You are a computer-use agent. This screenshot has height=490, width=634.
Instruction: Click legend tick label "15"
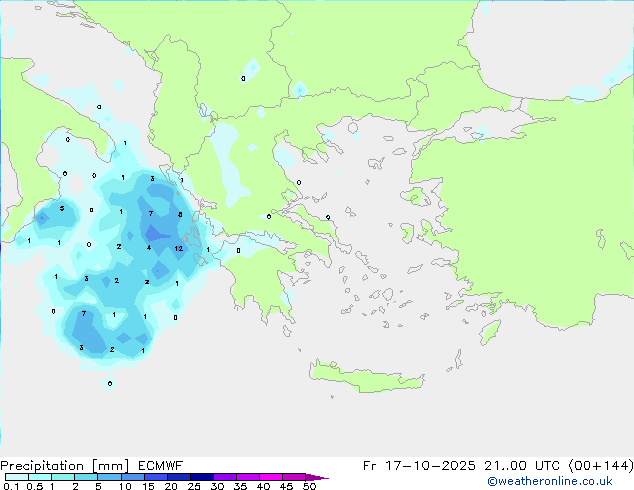click(x=148, y=486)
